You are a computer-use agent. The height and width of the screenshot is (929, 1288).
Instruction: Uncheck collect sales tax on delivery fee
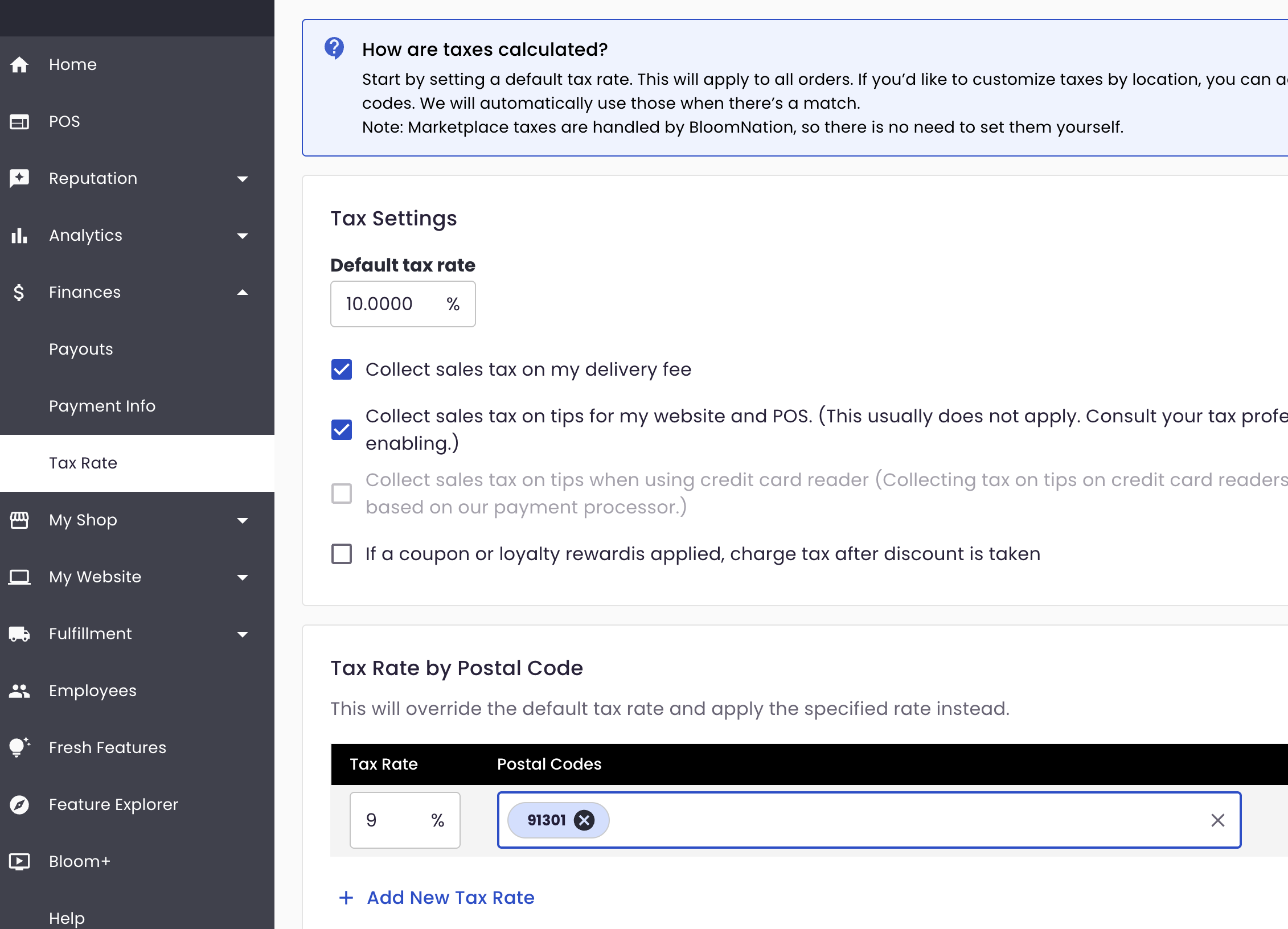pos(342,369)
